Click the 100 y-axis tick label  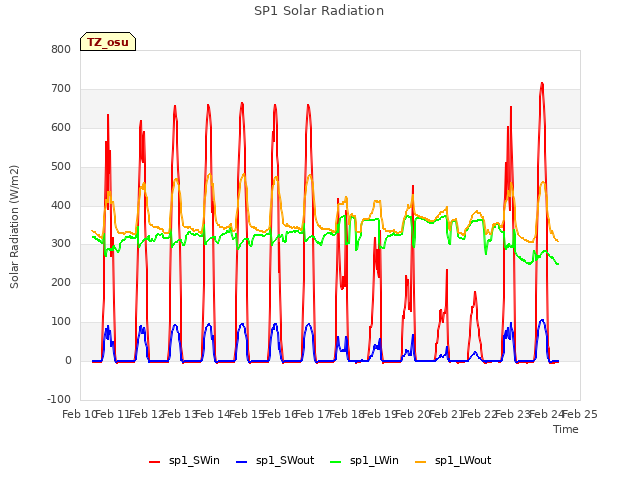coord(61,322)
